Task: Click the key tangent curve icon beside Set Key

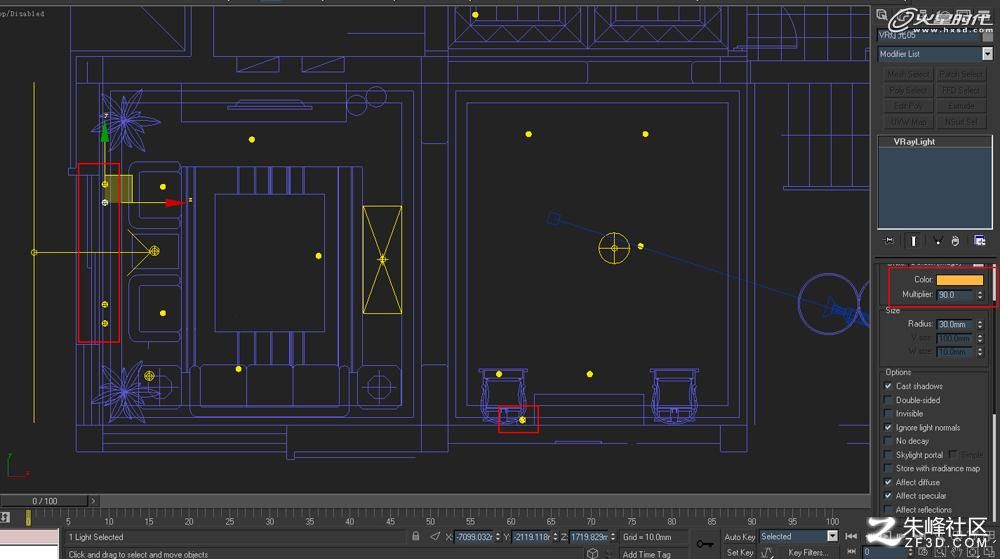Action: point(767,553)
